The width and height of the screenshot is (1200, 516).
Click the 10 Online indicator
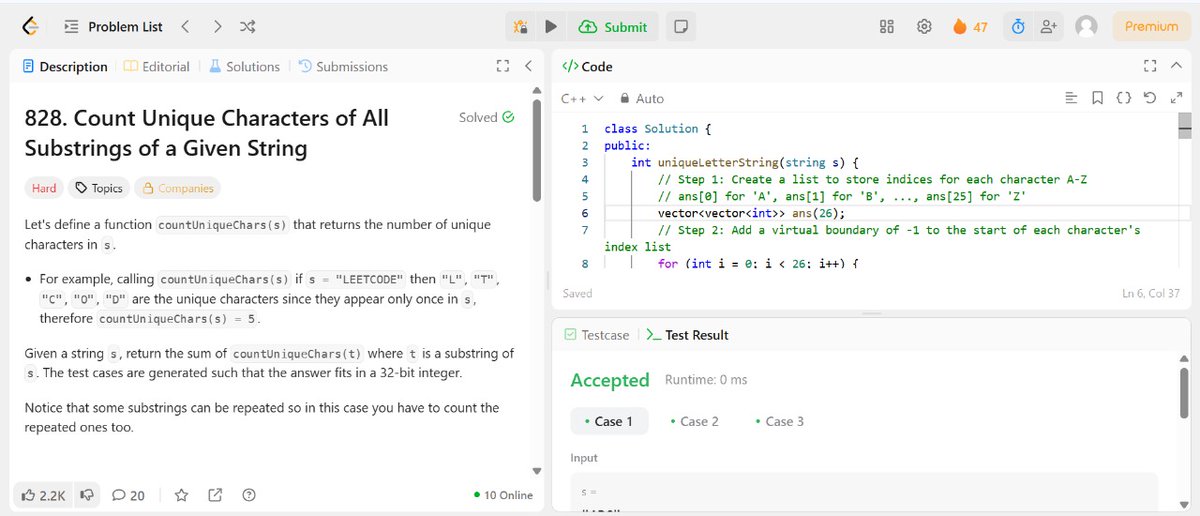503,495
